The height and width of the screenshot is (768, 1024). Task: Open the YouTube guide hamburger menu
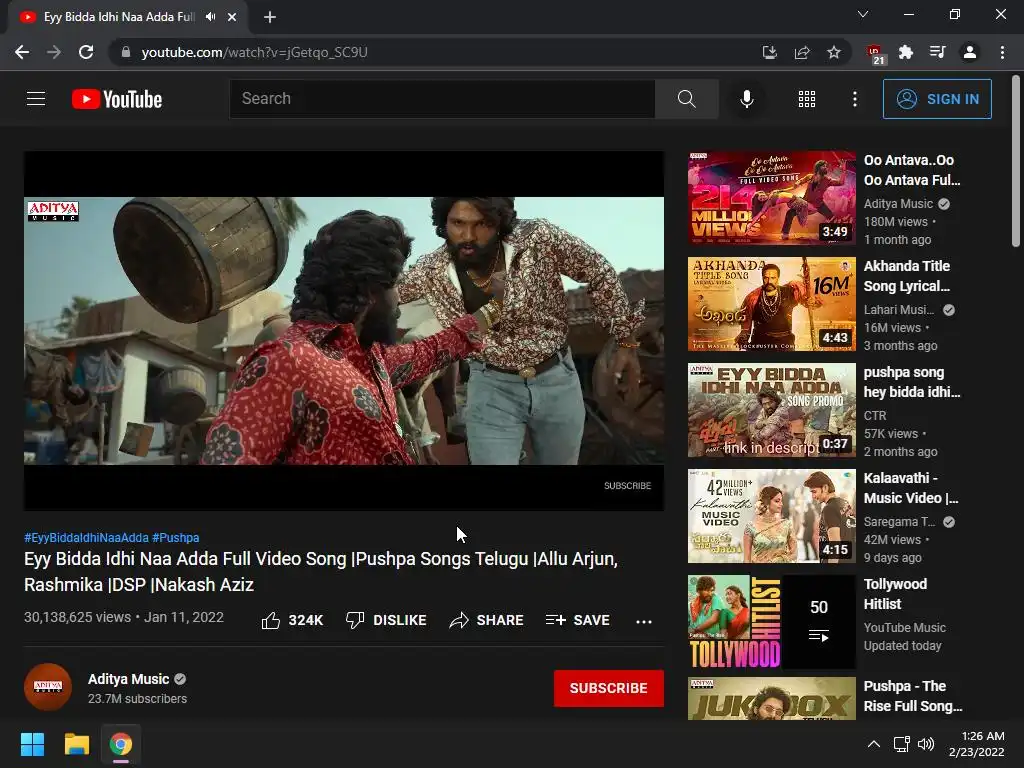(x=36, y=99)
